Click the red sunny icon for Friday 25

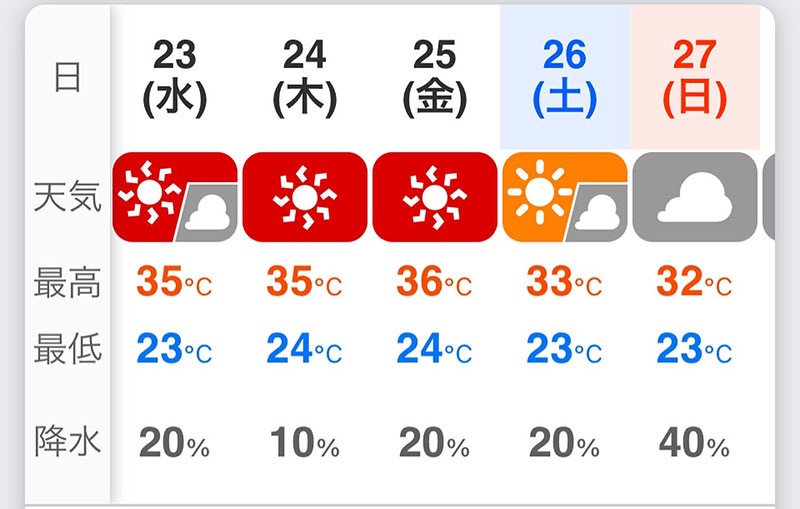coord(434,197)
